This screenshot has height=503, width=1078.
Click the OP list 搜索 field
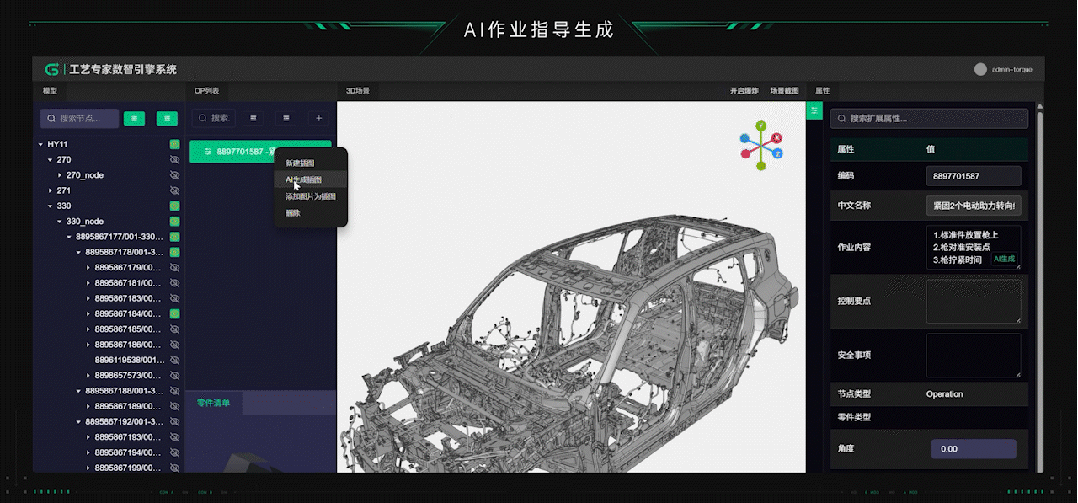point(214,118)
